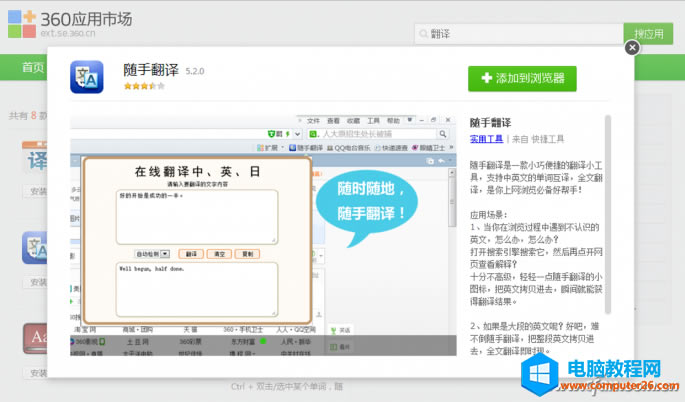Click the 工具 menu in preview browser
Screen dimensions: 685x402
tap(373, 120)
